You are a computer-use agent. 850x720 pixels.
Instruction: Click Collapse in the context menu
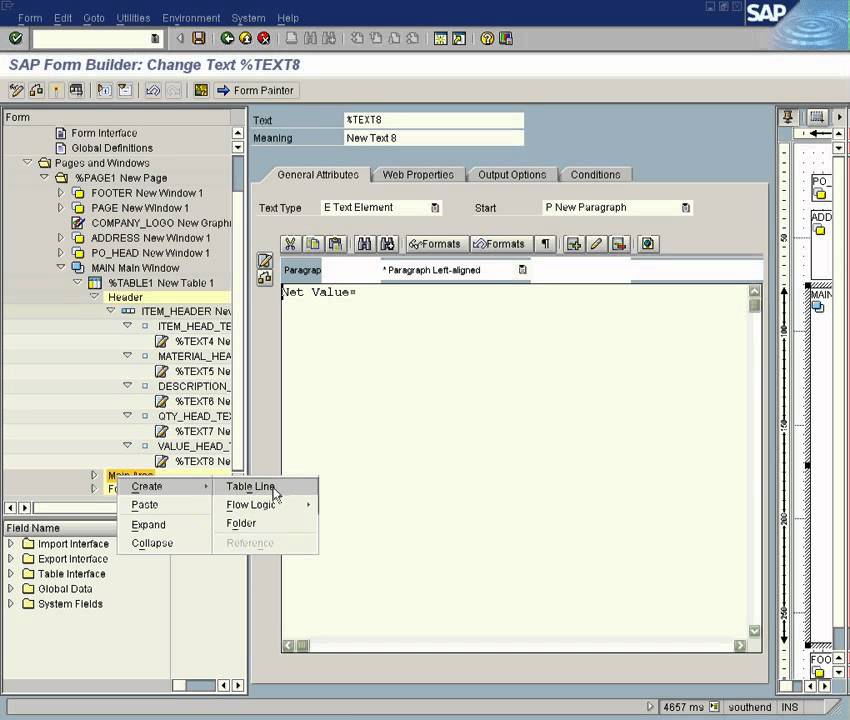164,543
